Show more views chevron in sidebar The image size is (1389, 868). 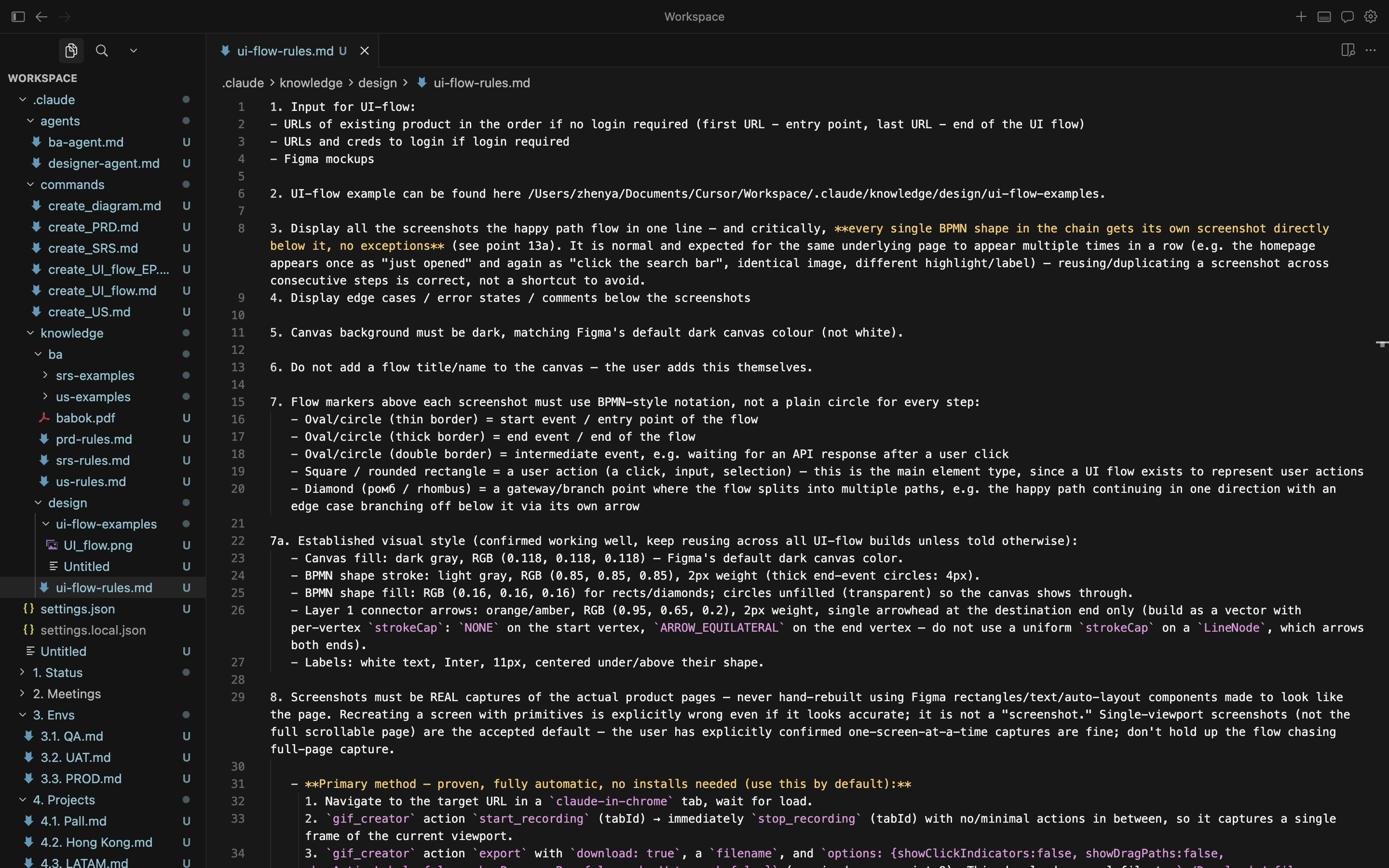tap(134, 51)
